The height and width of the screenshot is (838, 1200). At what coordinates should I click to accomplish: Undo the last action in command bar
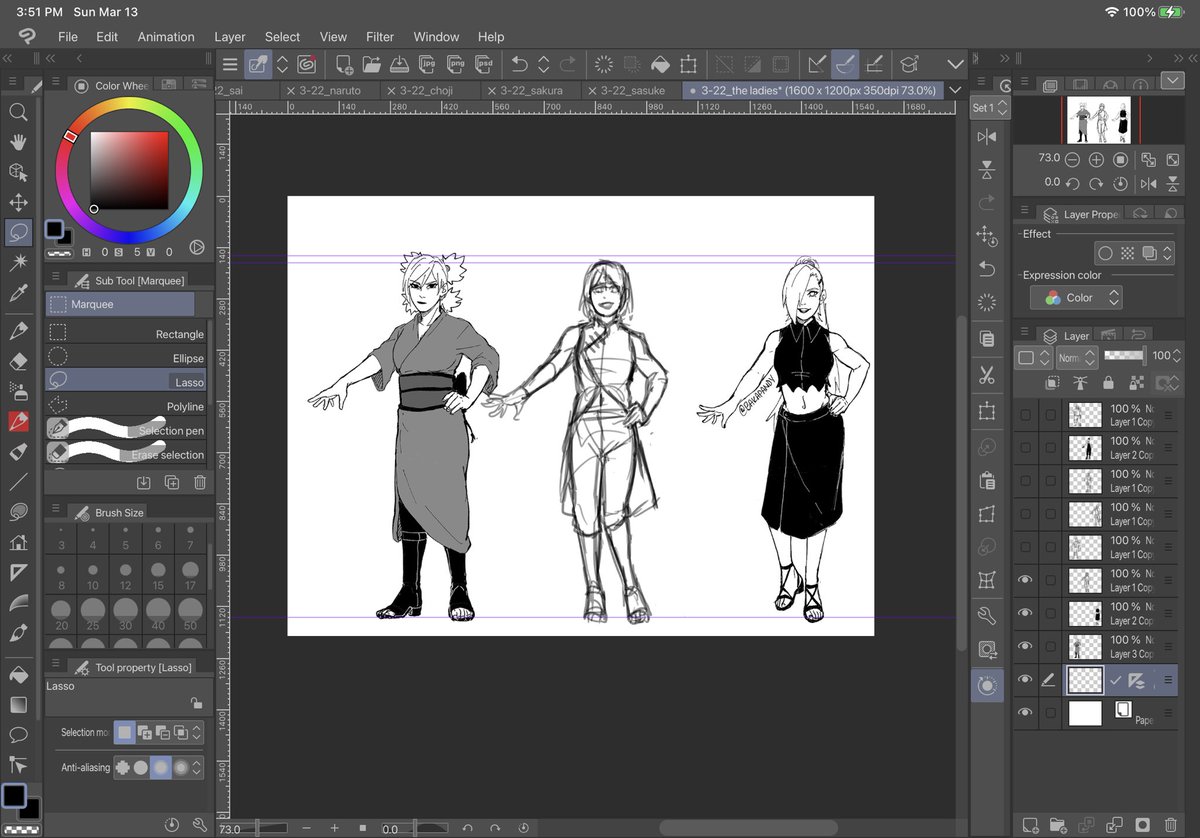click(519, 64)
